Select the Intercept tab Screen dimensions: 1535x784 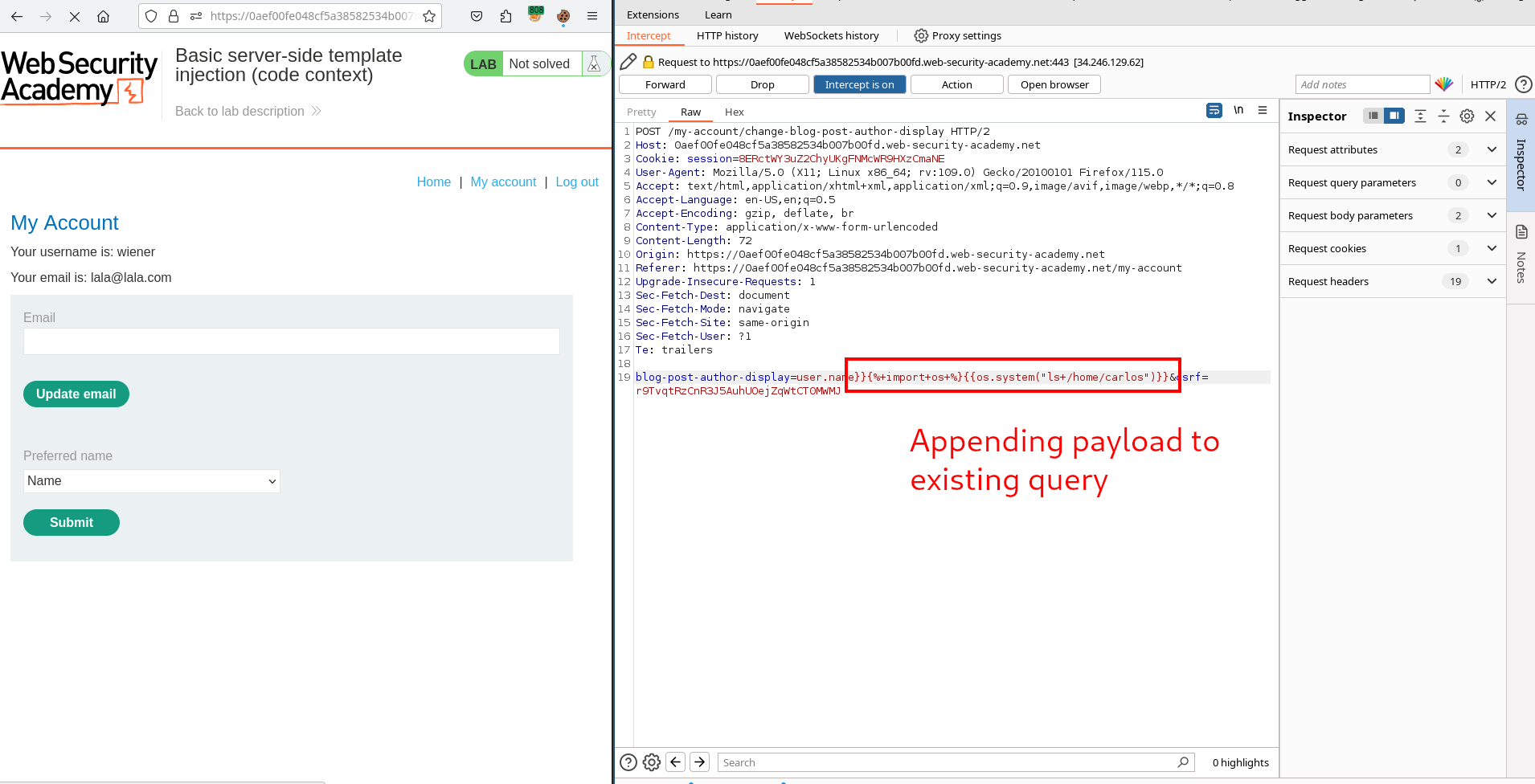pyautogui.click(x=649, y=35)
